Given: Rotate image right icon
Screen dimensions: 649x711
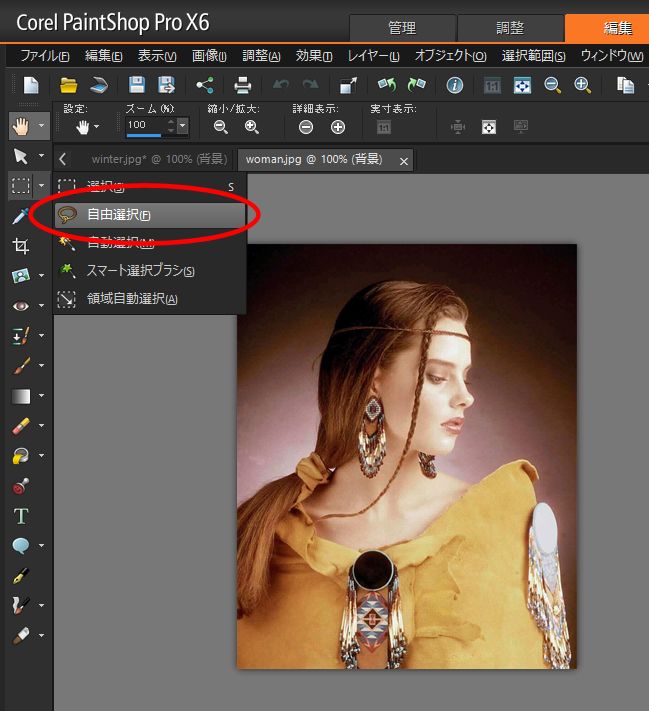Looking at the screenshot, I should pyautogui.click(x=416, y=85).
